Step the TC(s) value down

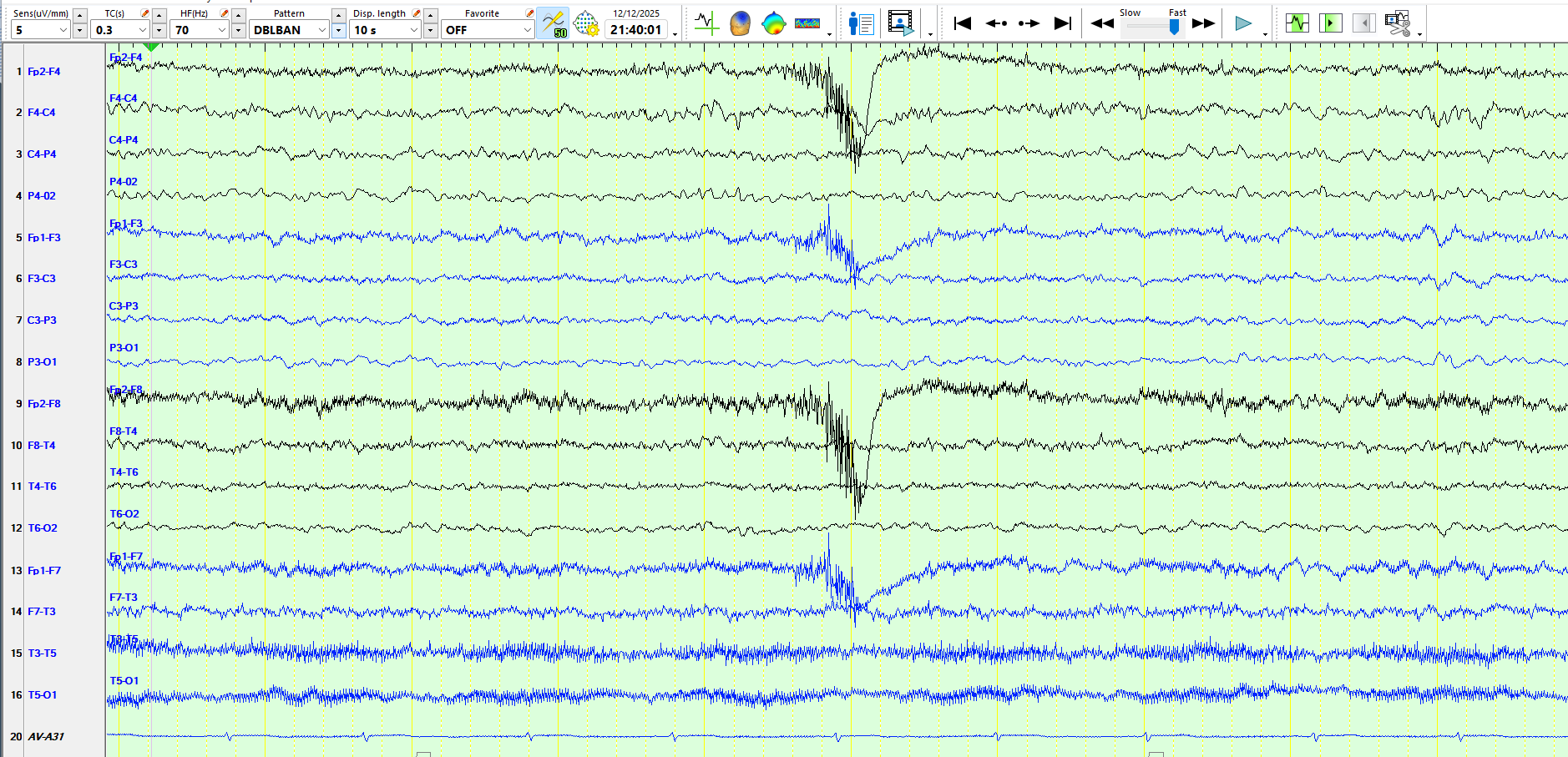coord(159,31)
